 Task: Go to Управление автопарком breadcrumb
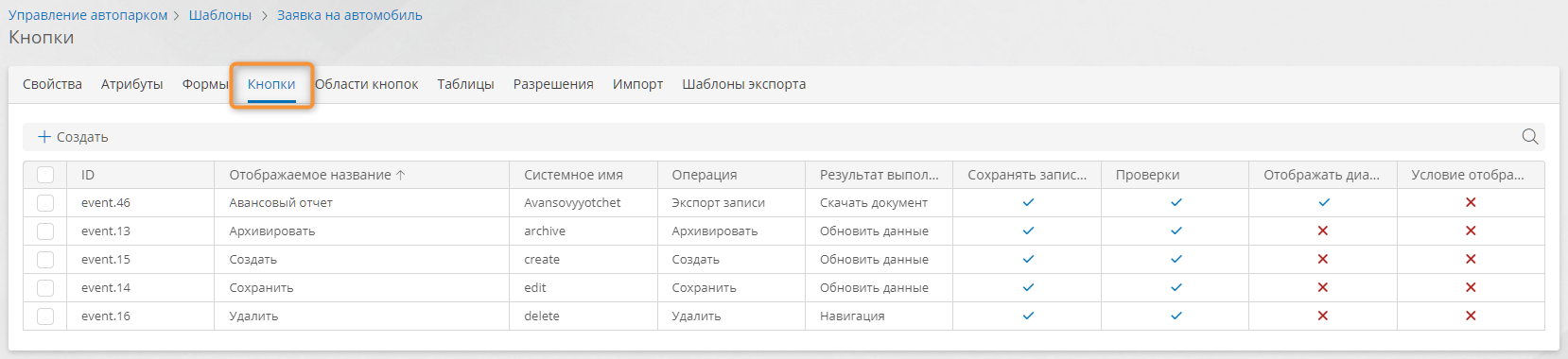(x=88, y=15)
